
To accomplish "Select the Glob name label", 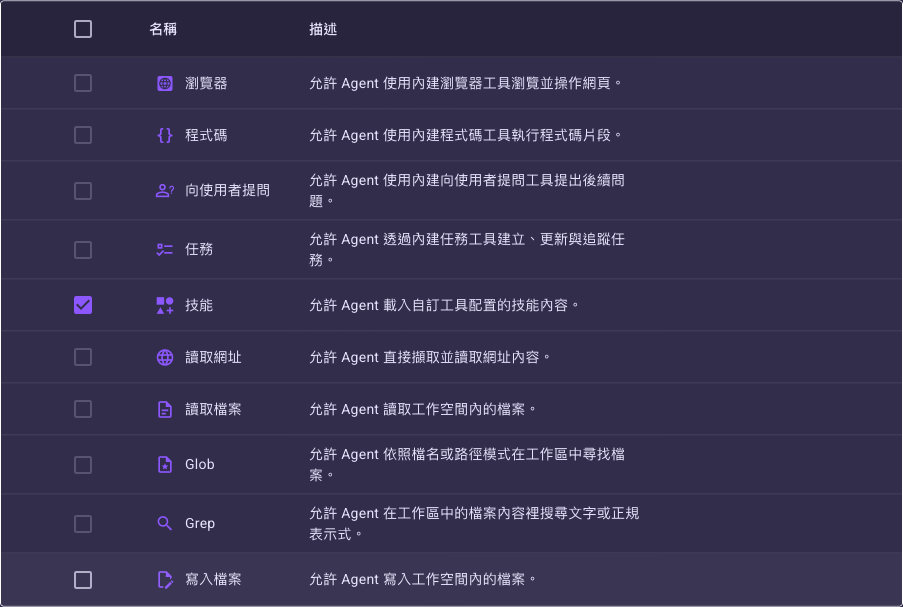I will pos(200,464).
